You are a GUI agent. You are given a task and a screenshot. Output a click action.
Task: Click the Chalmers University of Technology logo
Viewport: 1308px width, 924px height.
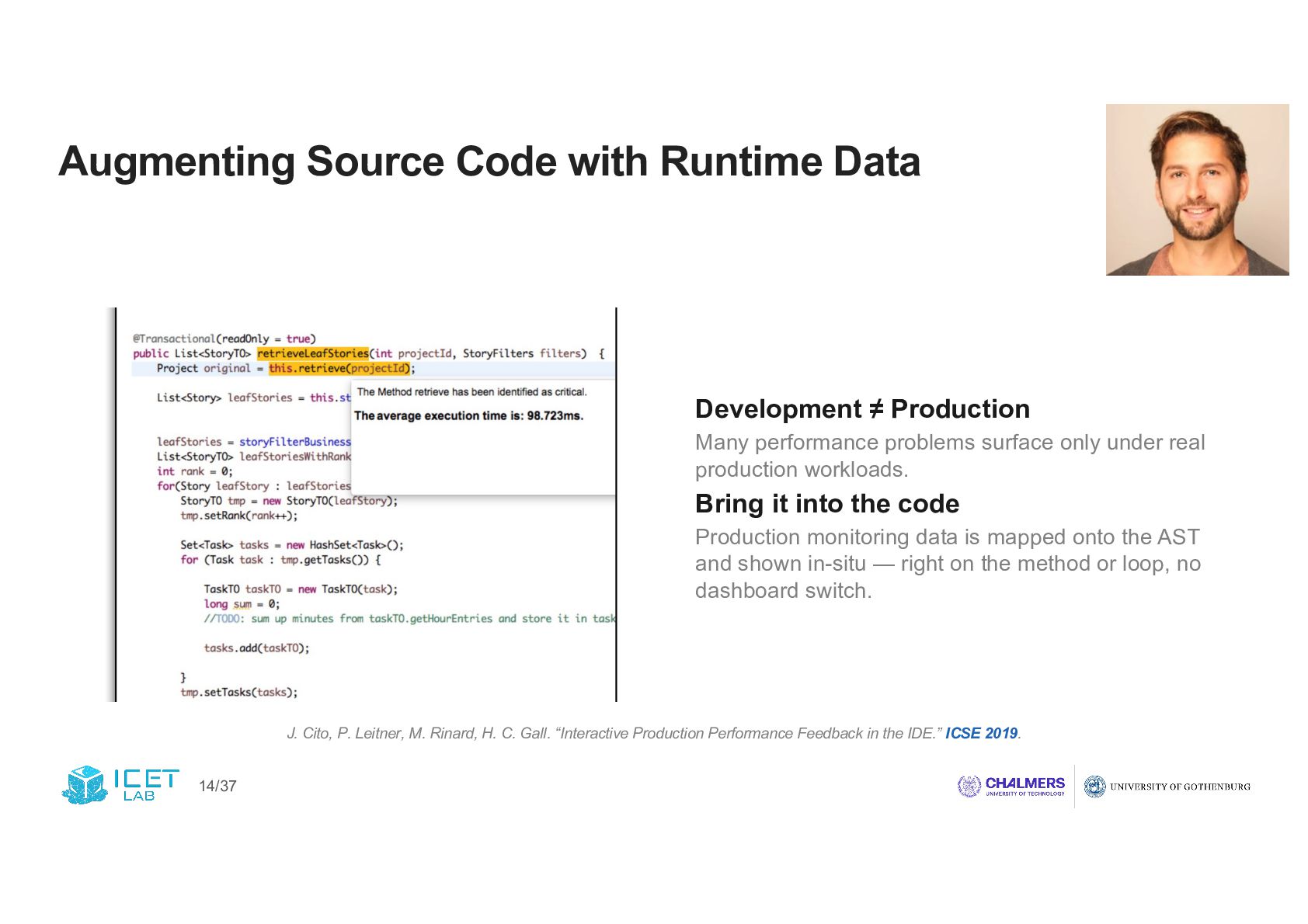click(x=1011, y=787)
